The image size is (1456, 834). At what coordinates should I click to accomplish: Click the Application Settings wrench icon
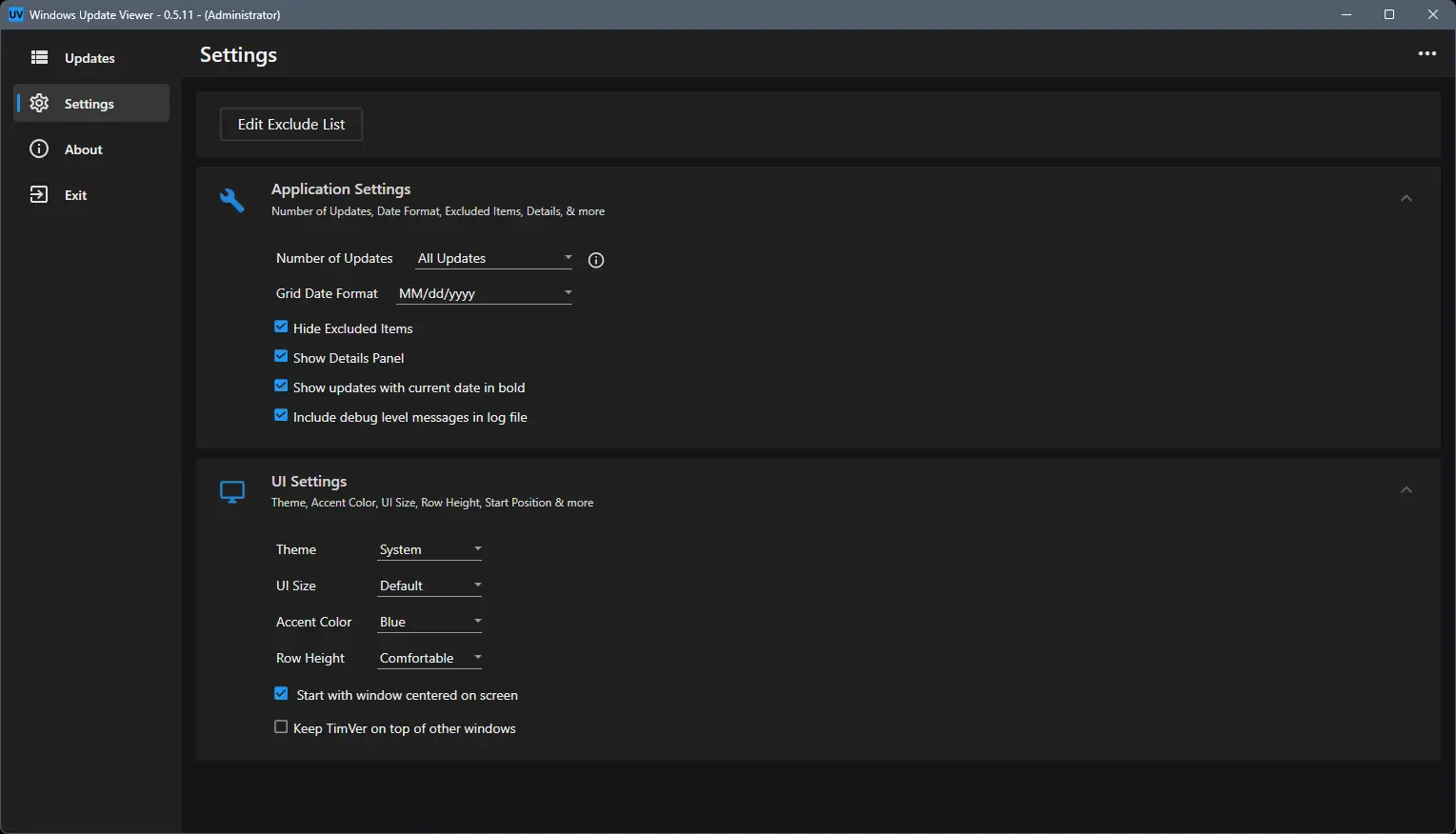pyautogui.click(x=232, y=200)
